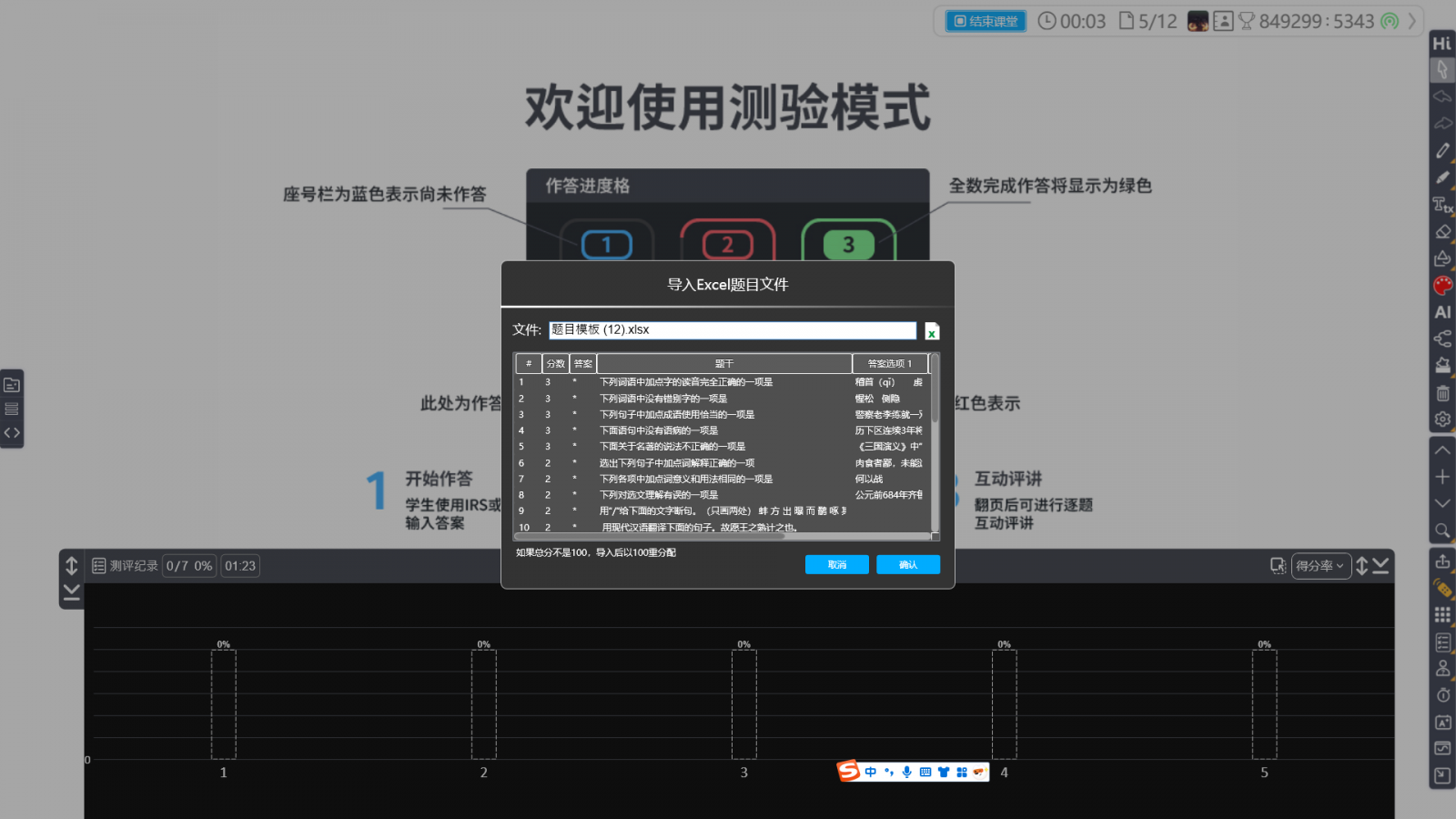Image resolution: width=1456 pixels, height=819 pixels.
Task: Open the AI assistant tool
Action: [x=1442, y=312]
